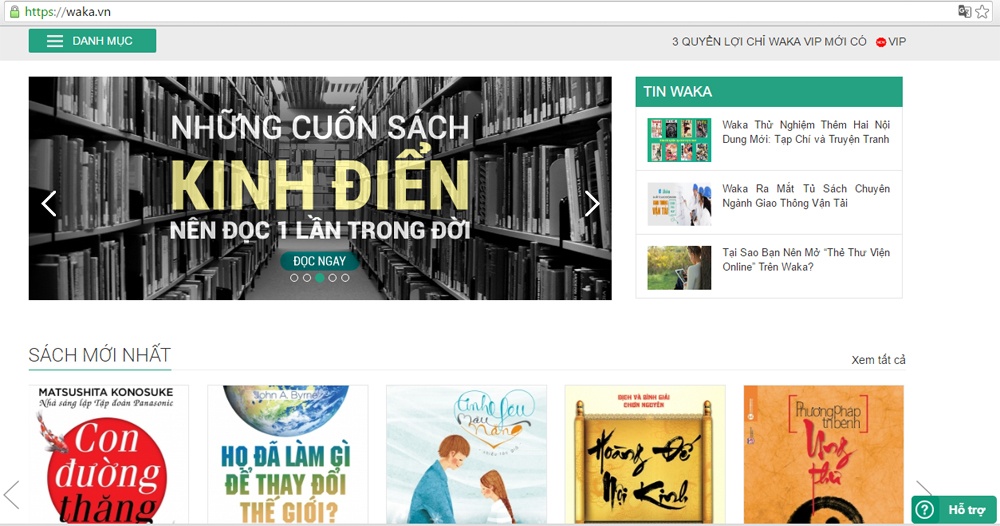The height and width of the screenshot is (526, 1000).
Task: Select the fourth banner slide dot
Action: (332, 278)
